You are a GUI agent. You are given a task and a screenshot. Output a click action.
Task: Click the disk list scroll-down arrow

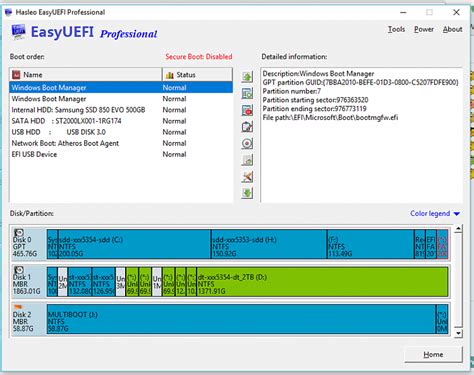click(458, 333)
